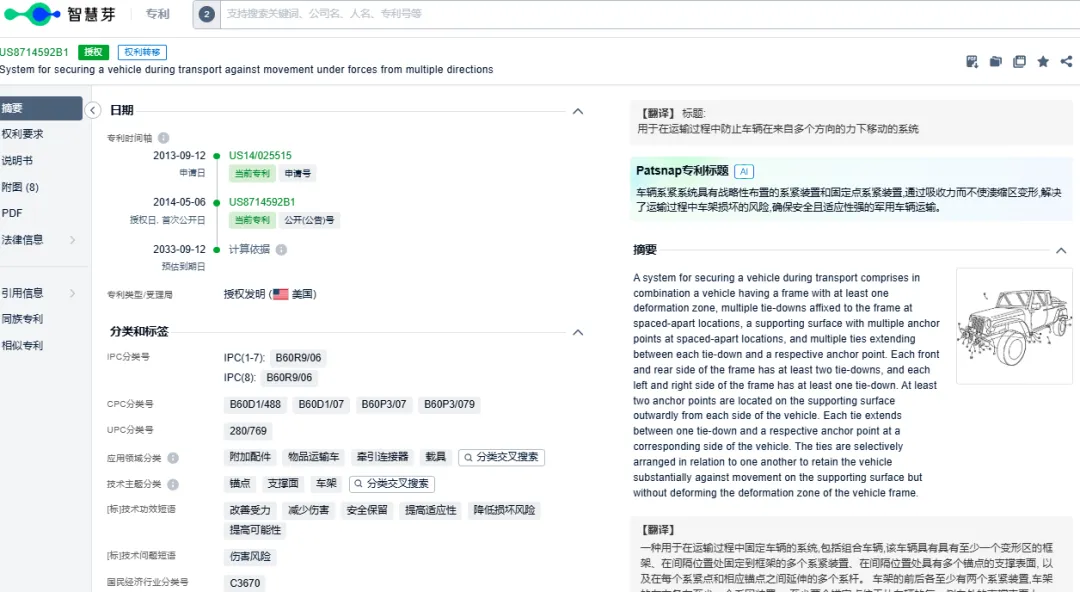This screenshot has width=1080, height=592.
Task: Click IPC(1-7) code B60R9/06
Action: click(x=298, y=358)
